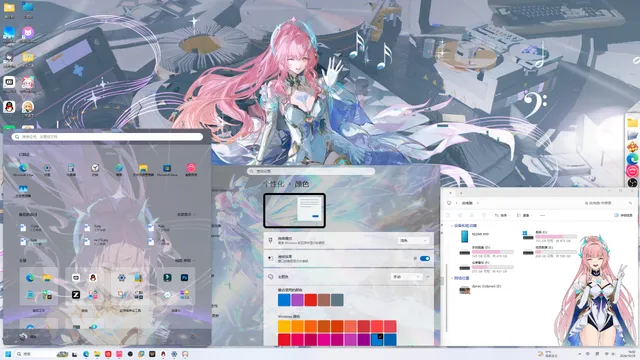Open more options ellipsis in File Explorer toolbar
Viewport: 640px width, 360px height.
click(x=542, y=215)
